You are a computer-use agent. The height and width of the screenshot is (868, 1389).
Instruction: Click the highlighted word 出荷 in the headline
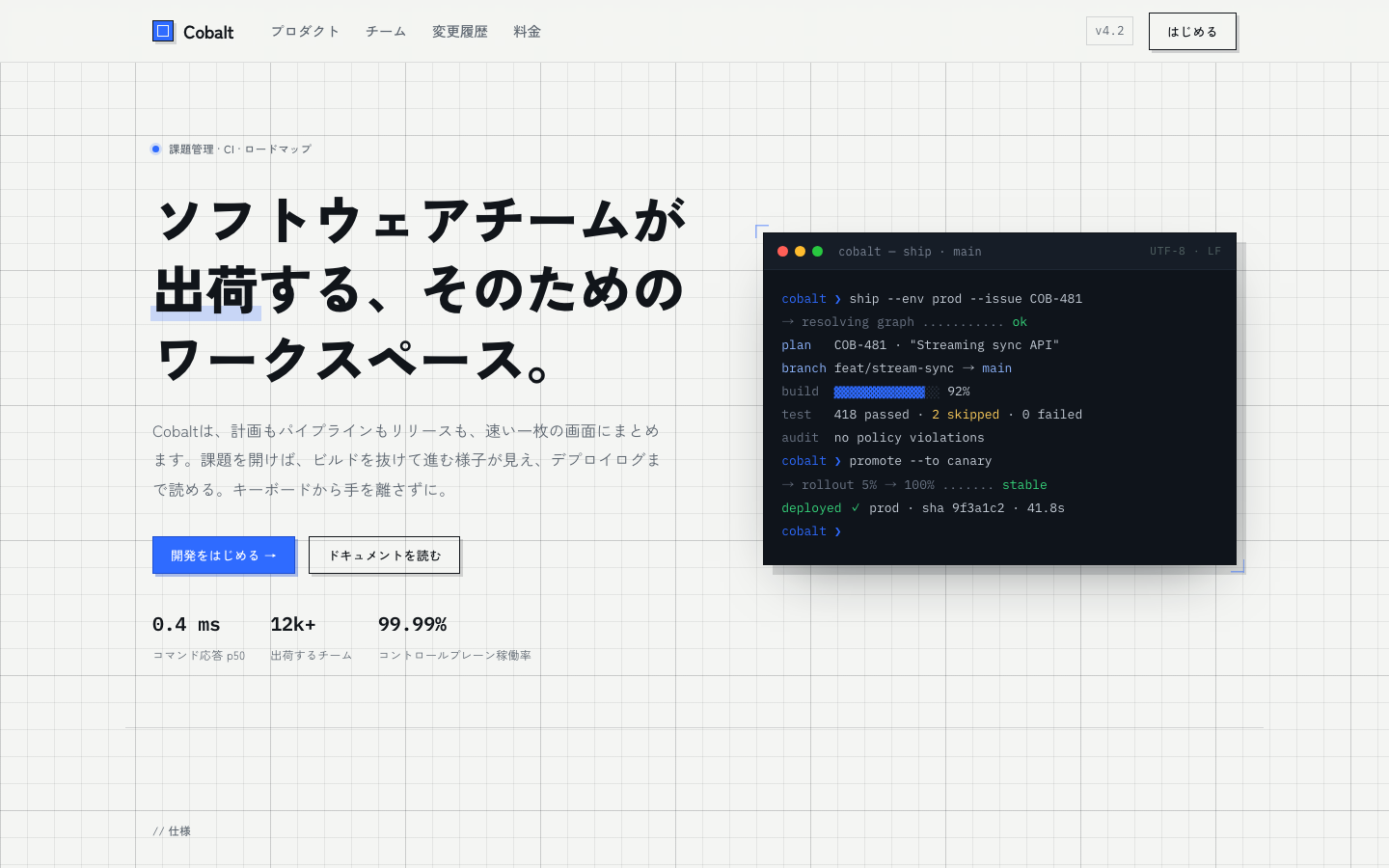tap(206, 290)
